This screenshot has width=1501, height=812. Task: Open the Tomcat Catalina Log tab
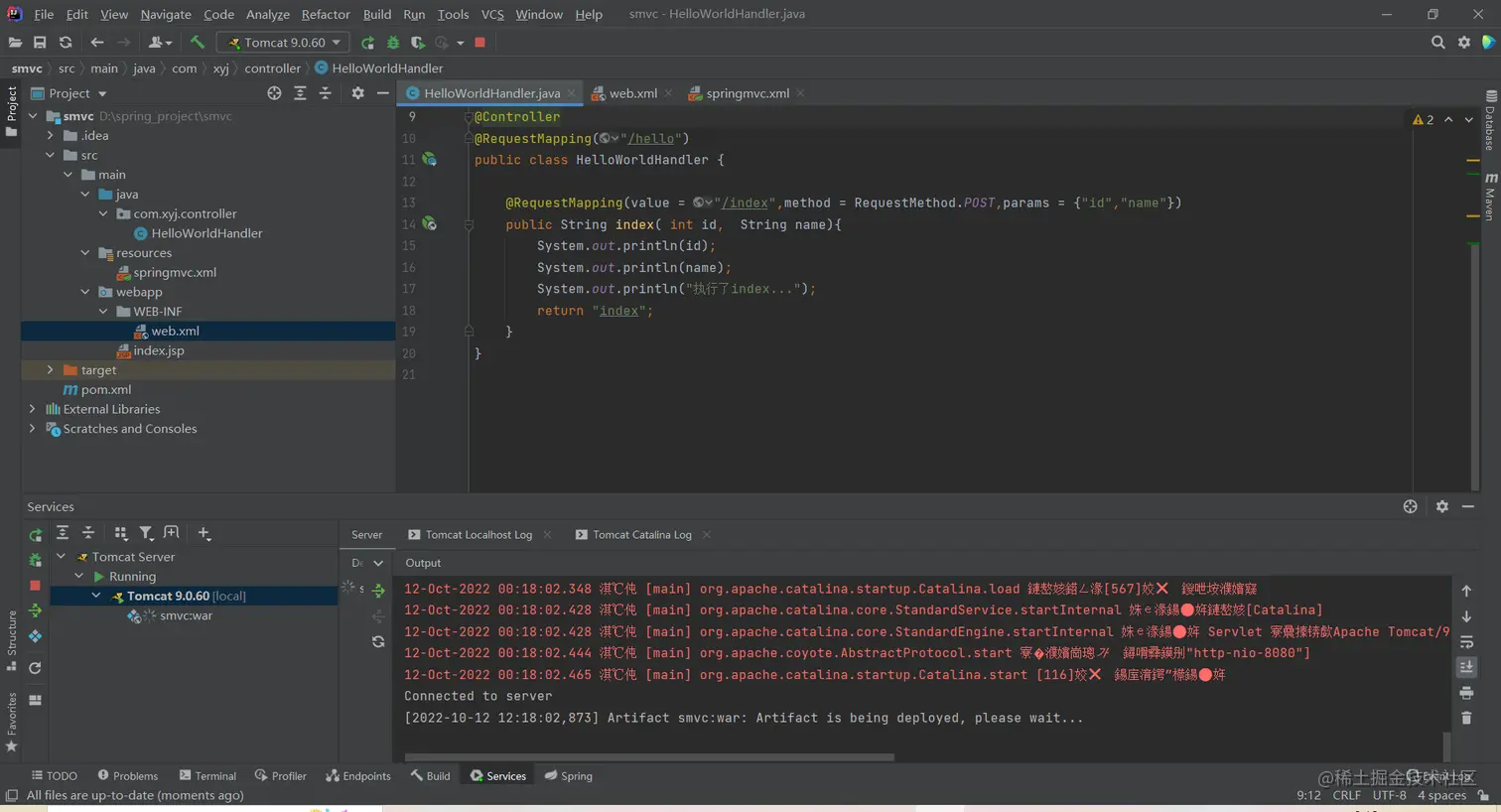pyautogui.click(x=642, y=535)
